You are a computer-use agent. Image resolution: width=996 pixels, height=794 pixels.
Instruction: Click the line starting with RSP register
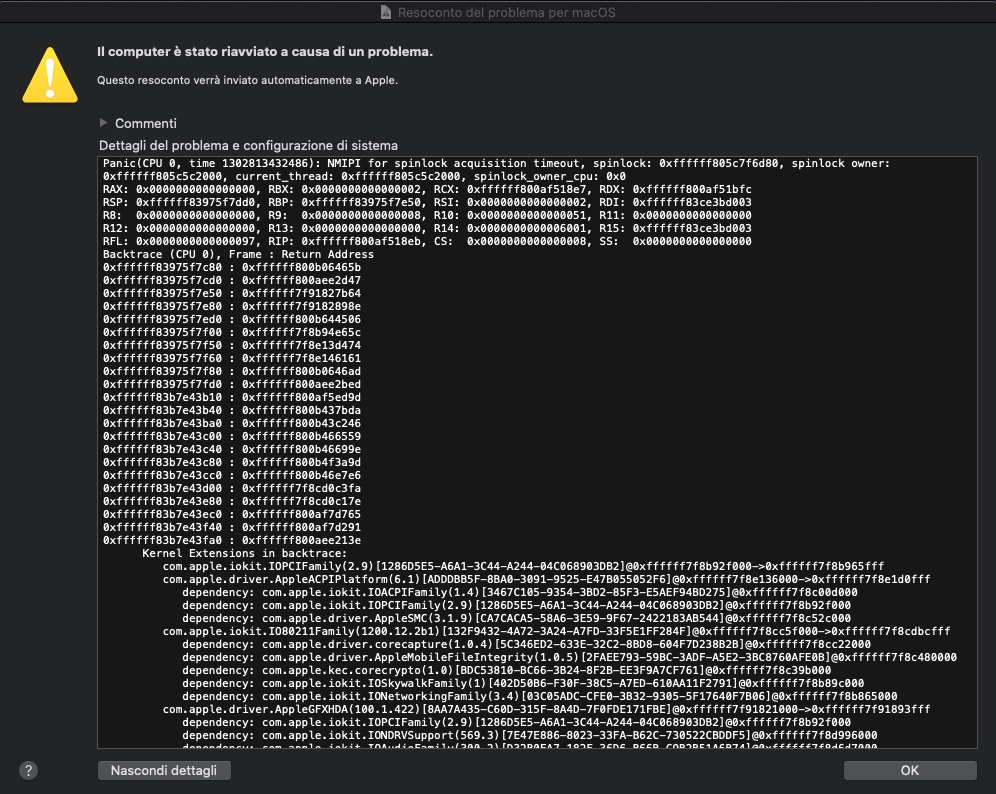coord(427,202)
